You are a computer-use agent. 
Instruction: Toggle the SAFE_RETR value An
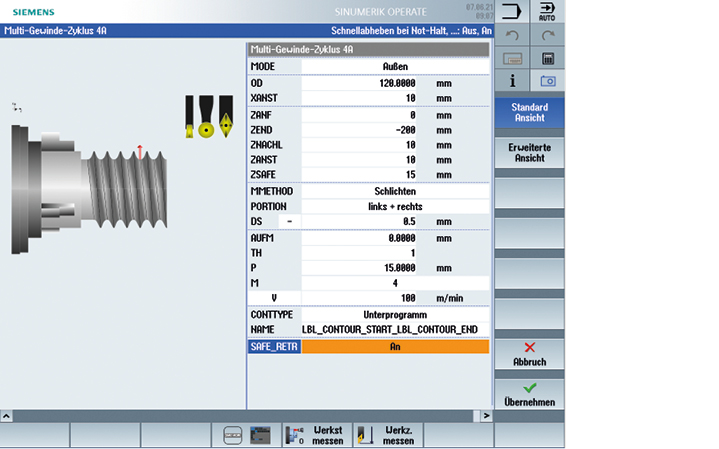(395, 347)
